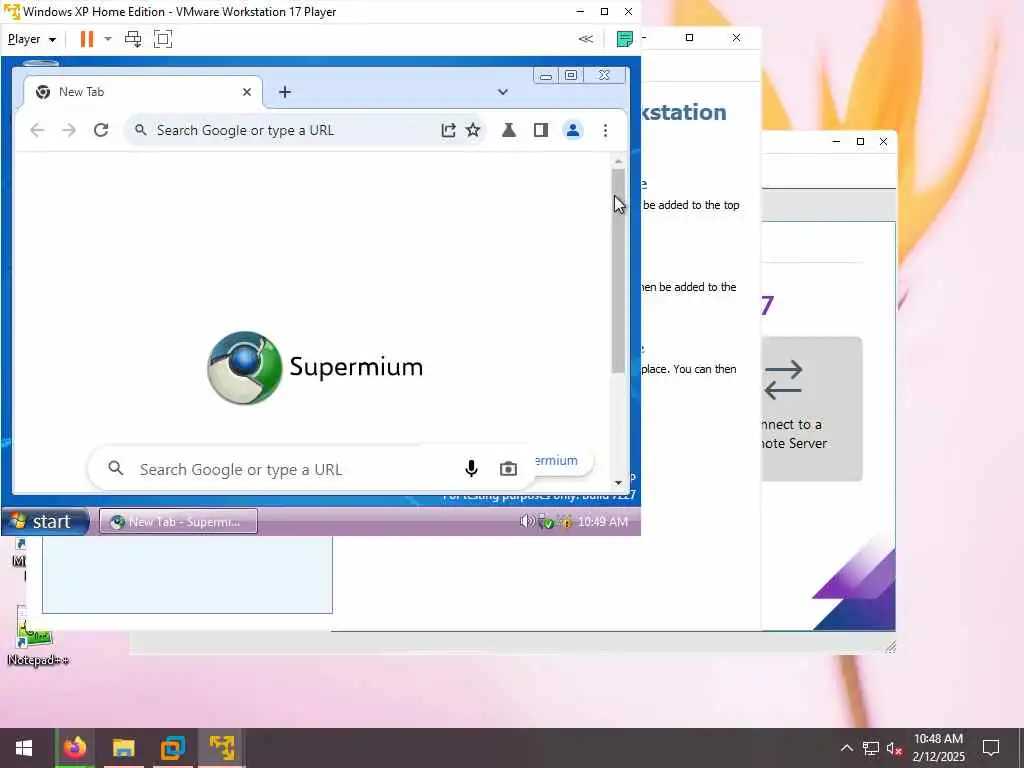Viewport: 1024px width, 768px height.
Task: Open the experiments flask icon
Action: (x=509, y=130)
